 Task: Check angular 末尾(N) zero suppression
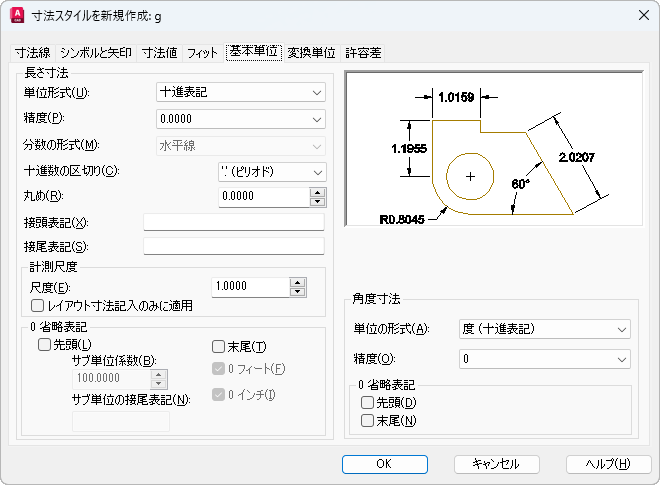pyautogui.click(x=367, y=421)
